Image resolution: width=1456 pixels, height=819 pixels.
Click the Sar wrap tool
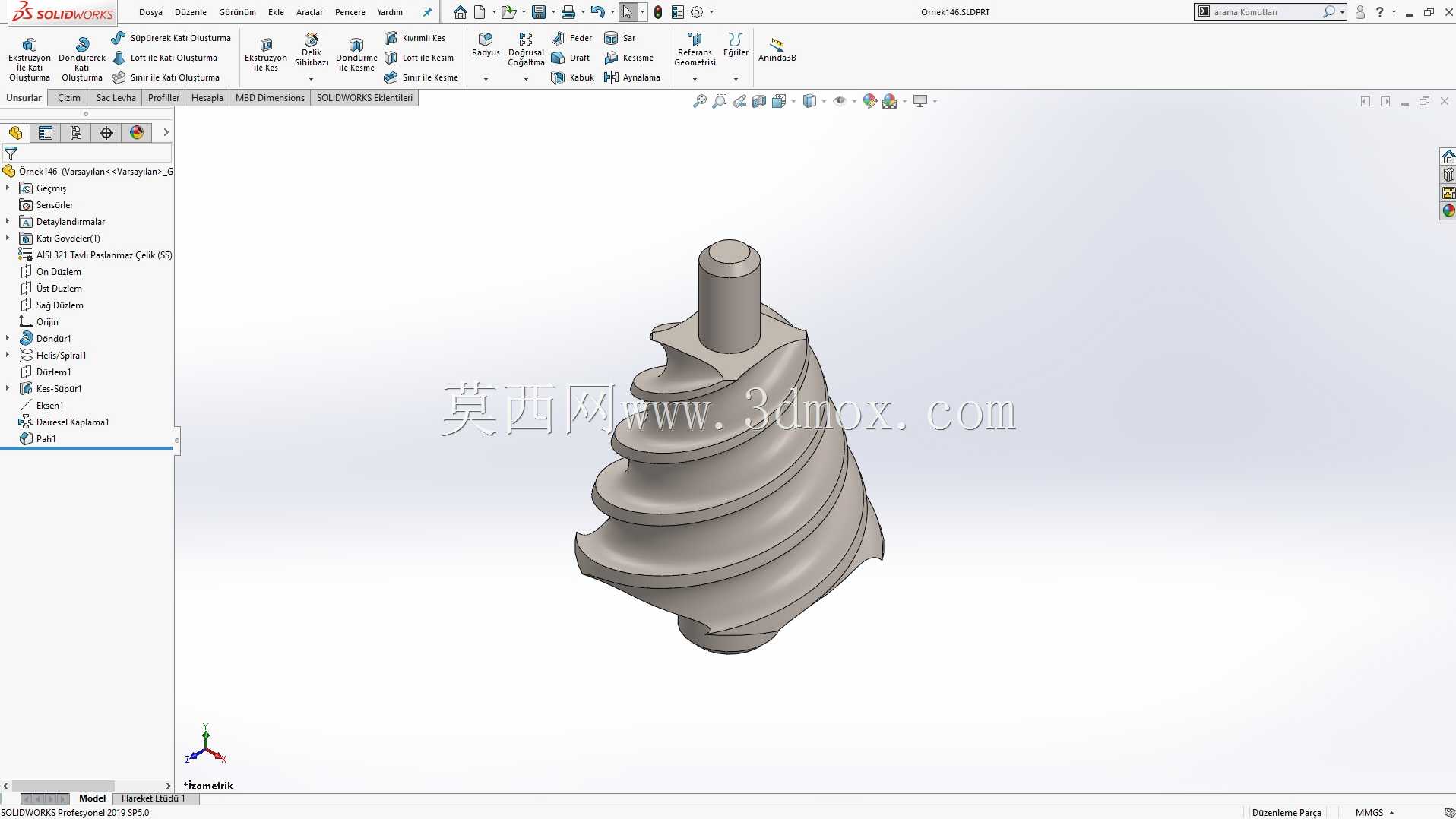point(620,38)
